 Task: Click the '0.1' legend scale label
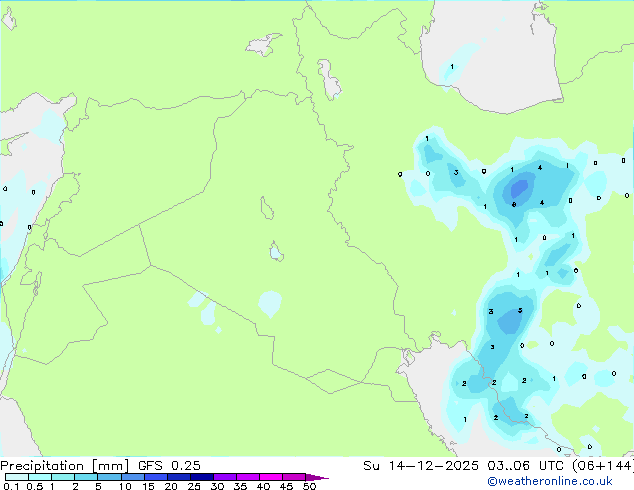(11, 486)
